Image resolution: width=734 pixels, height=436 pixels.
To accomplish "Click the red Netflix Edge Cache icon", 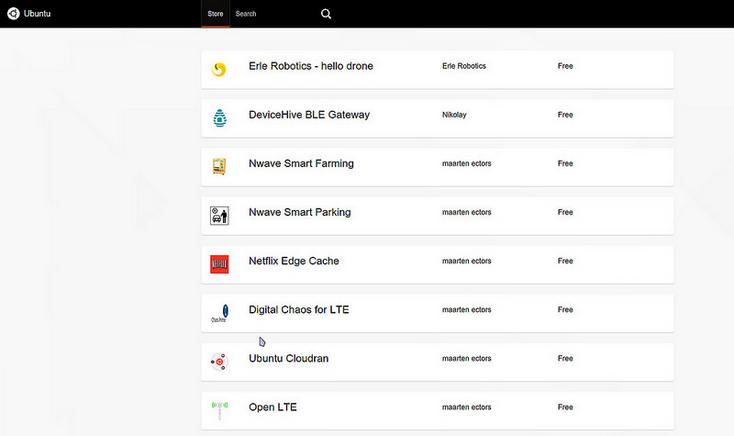I will (219, 264).
